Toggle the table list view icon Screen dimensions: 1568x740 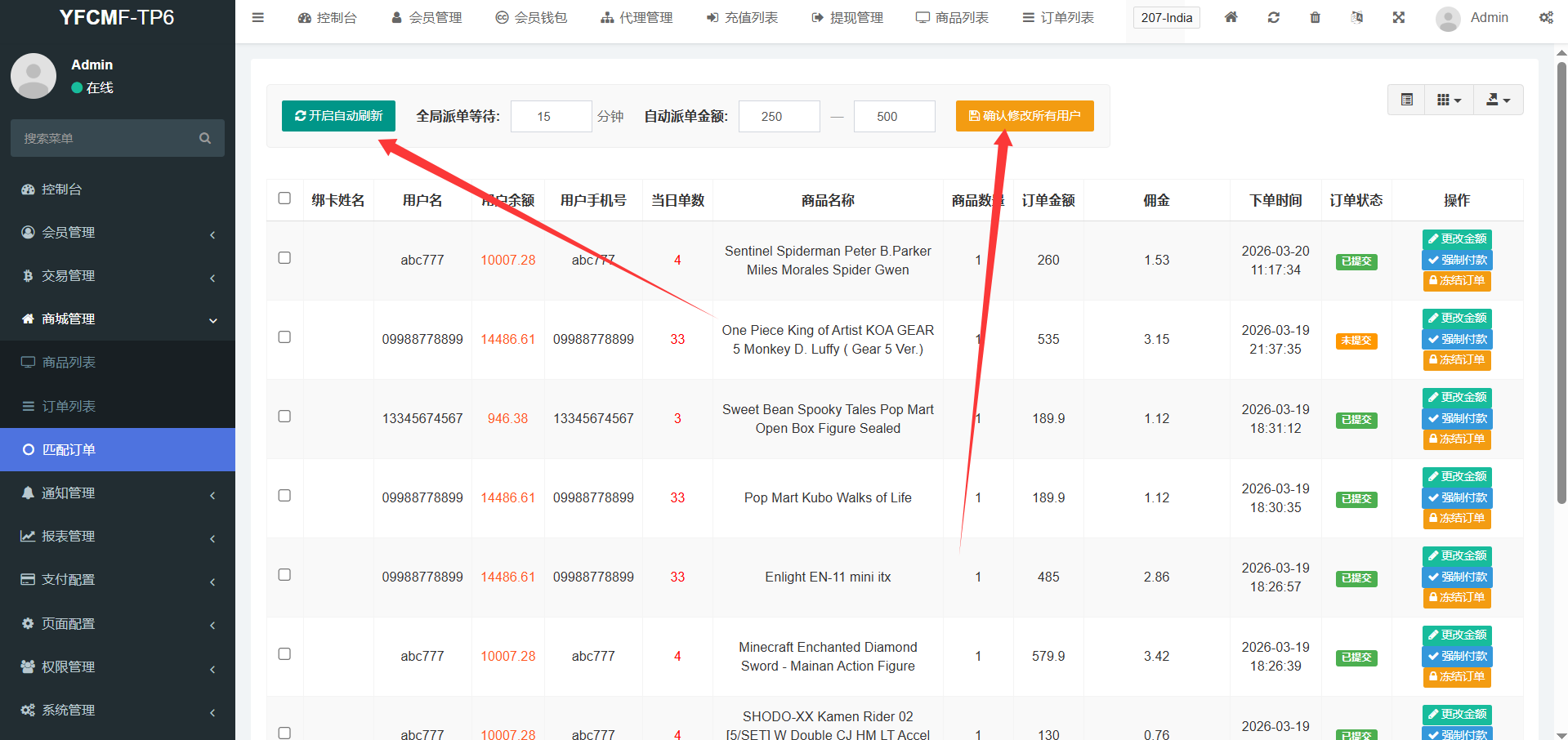coord(1406,100)
